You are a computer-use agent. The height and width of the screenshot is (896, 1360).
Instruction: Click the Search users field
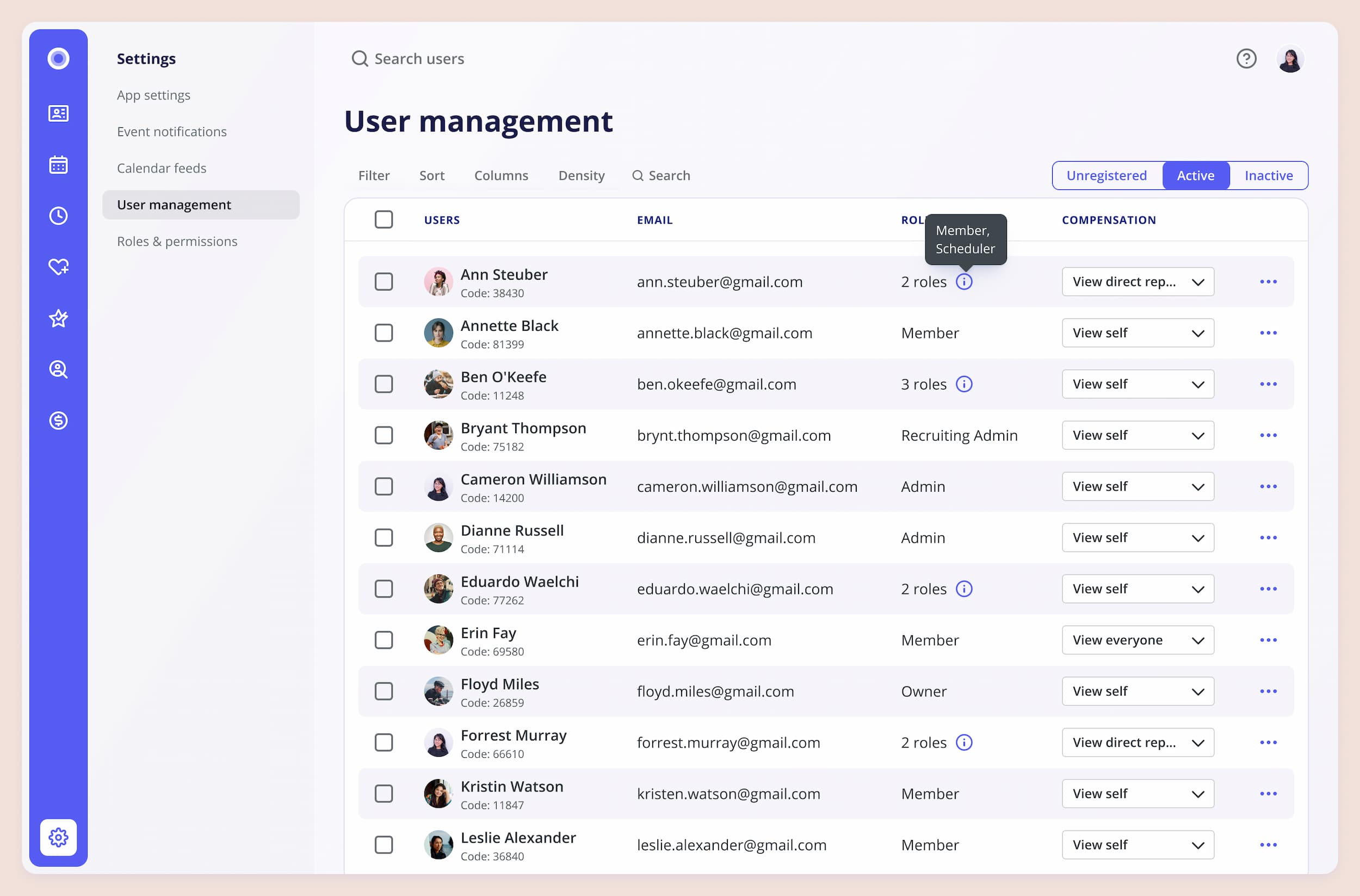419,59
